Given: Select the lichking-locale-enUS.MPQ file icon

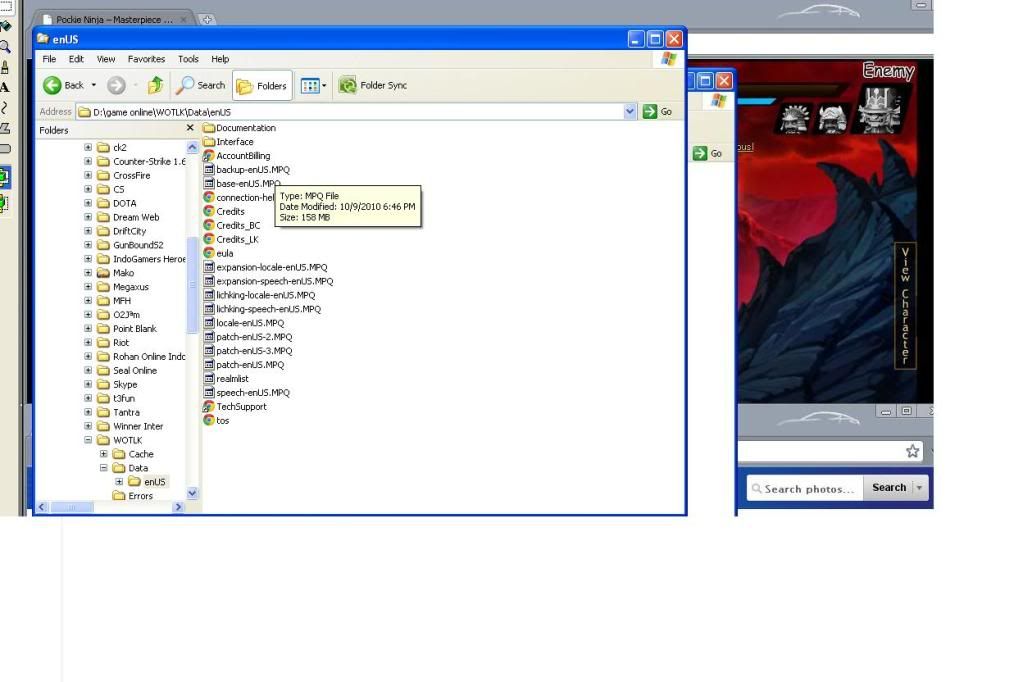Looking at the screenshot, I should (209, 294).
